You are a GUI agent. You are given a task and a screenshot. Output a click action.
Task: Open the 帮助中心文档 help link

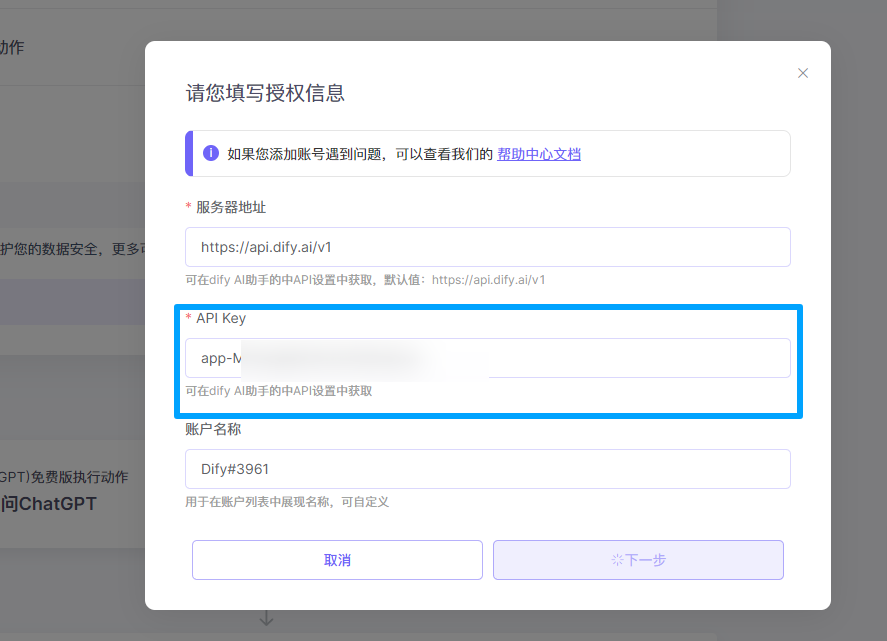point(539,154)
